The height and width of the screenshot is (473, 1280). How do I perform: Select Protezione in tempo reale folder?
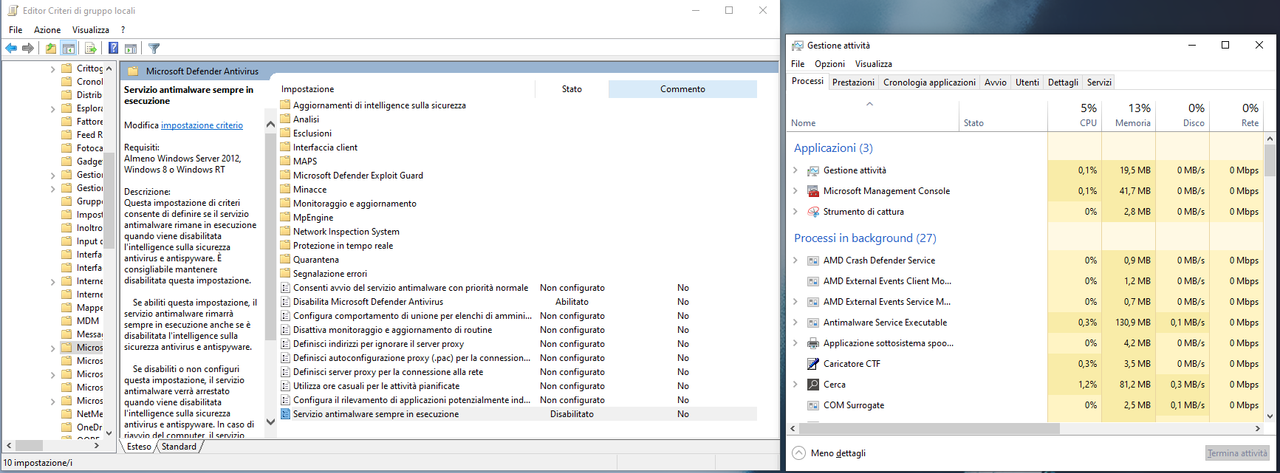point(343,245)
